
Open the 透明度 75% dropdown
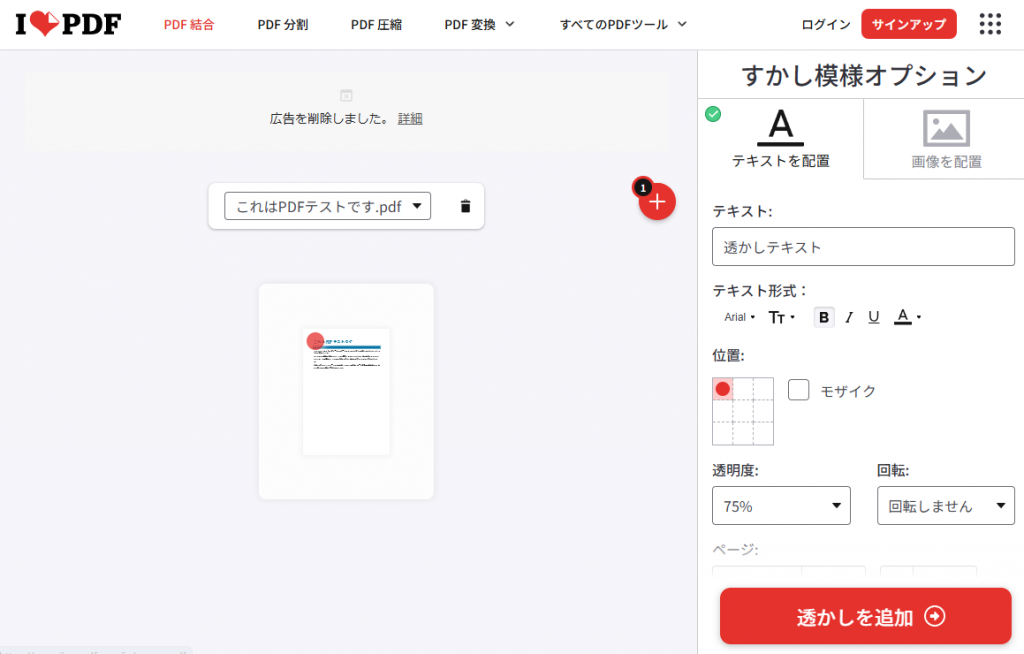(781, 506)
